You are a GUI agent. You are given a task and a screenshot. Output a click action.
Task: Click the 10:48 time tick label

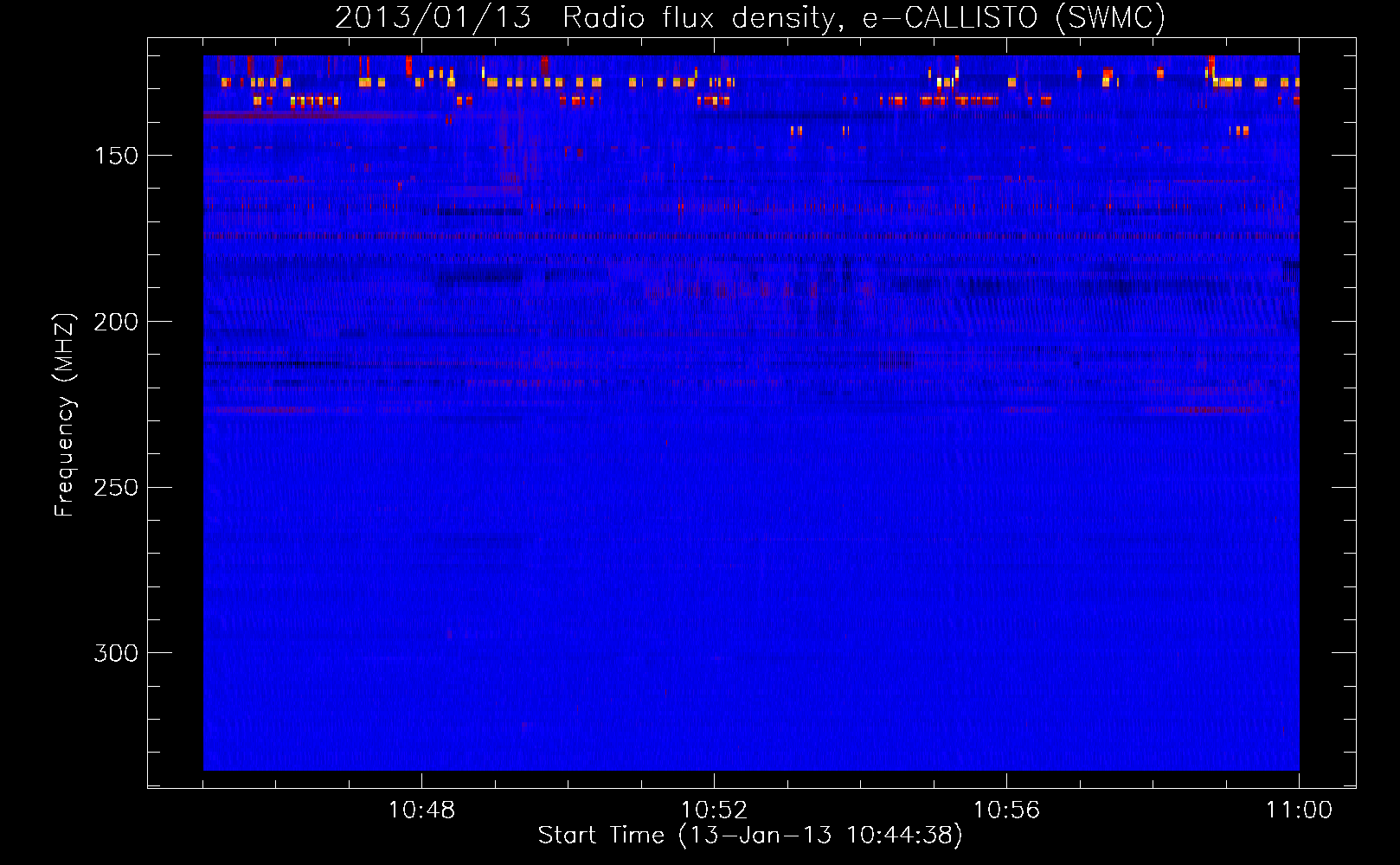(x=421, y=811)
